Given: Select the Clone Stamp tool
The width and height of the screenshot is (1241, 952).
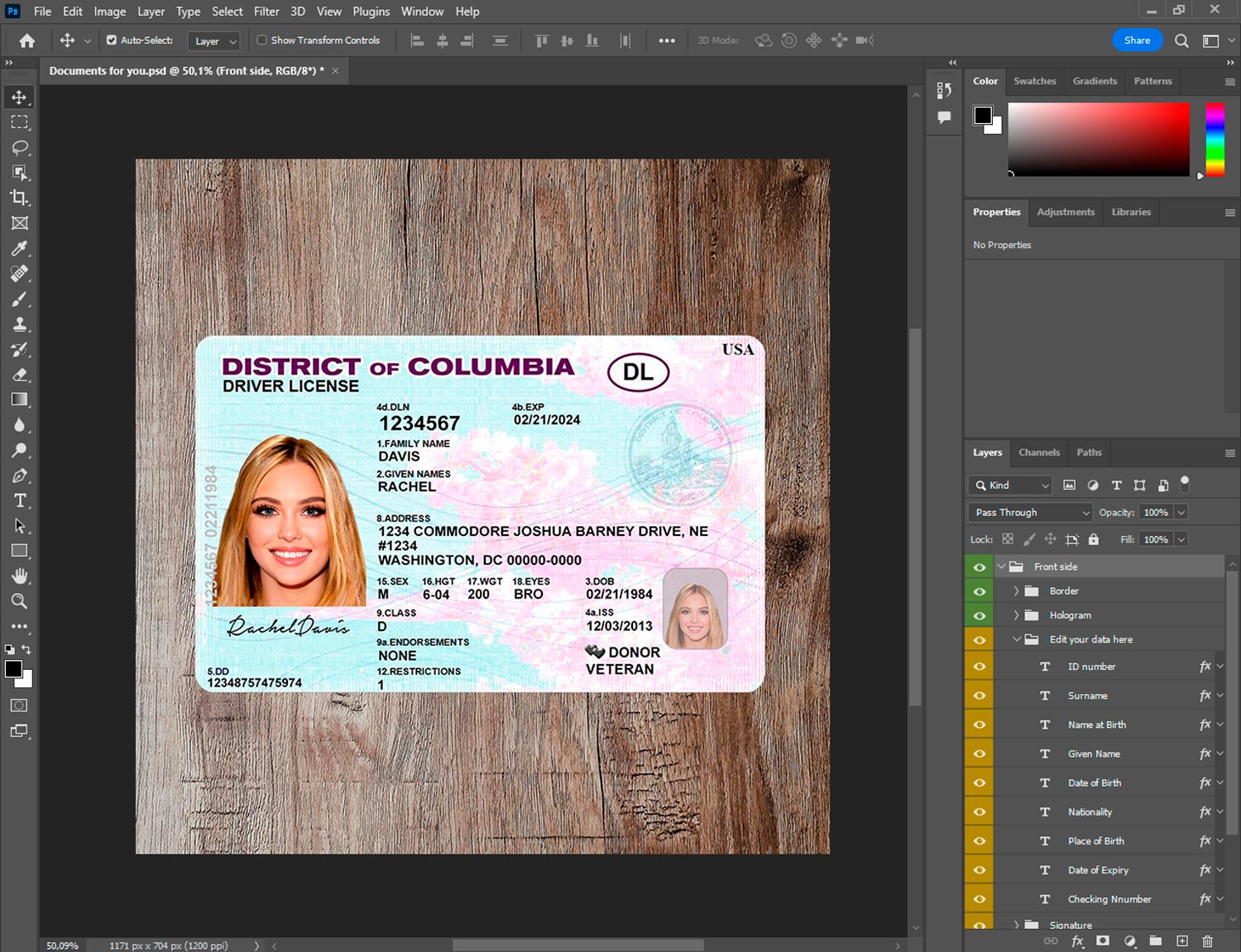Looking at the screenshot, I should pos(20,324).
